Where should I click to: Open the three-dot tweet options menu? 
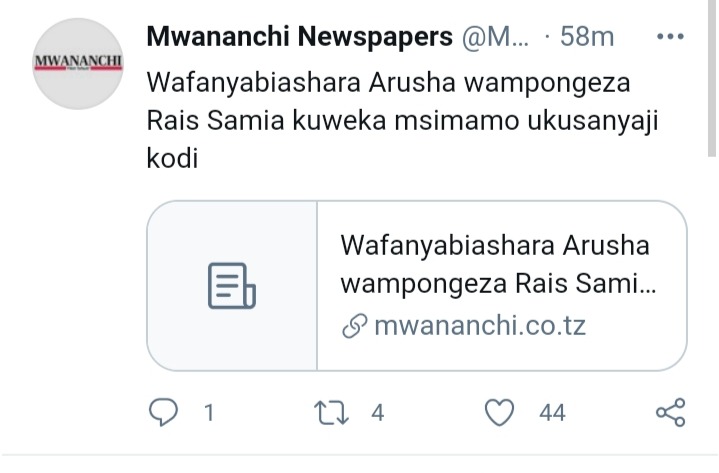(x=670, y=36)
